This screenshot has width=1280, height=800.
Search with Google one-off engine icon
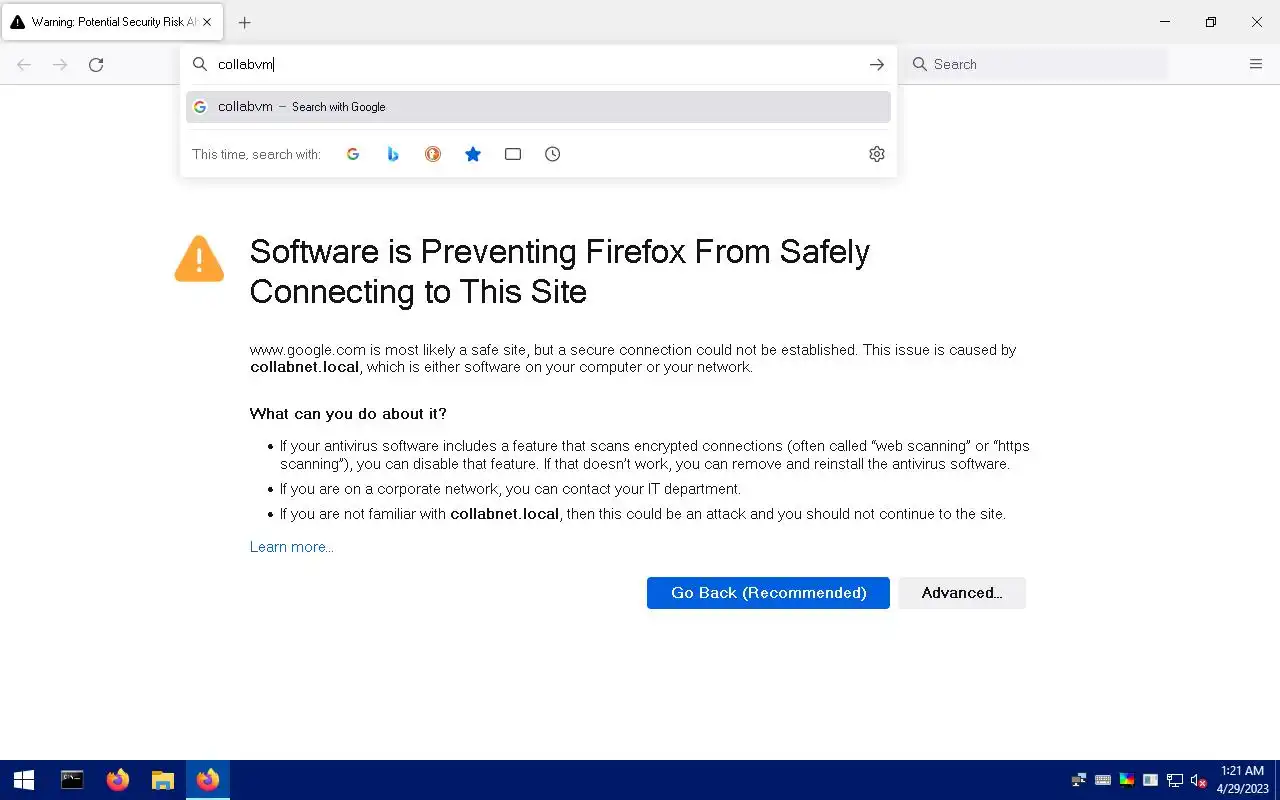click(353, 154)
